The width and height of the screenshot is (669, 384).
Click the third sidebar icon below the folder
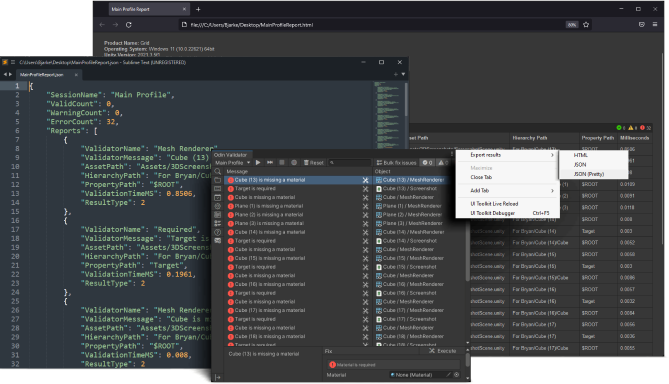pyautogui.click(x=218, y=189)
